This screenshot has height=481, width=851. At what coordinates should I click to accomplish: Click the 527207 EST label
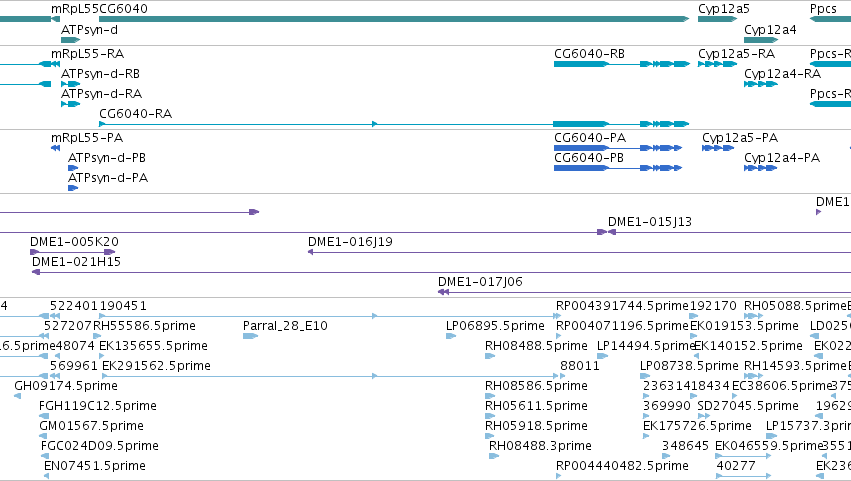pyautogui.click(x=68, y=326)
